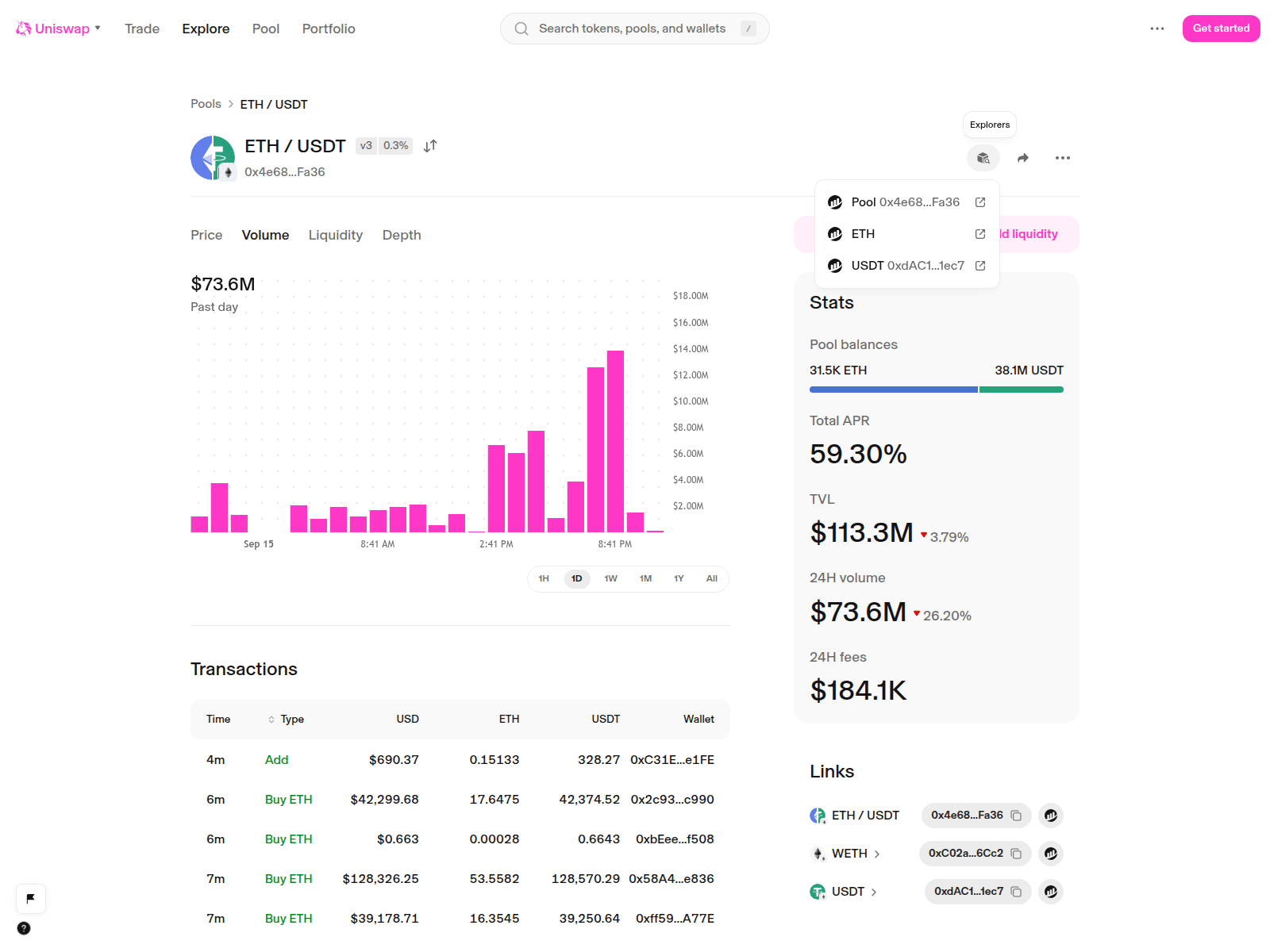Open the pool more options ellipsis
The width and height of the screenshot is (1270, 952).
(x=1063, y=158)
